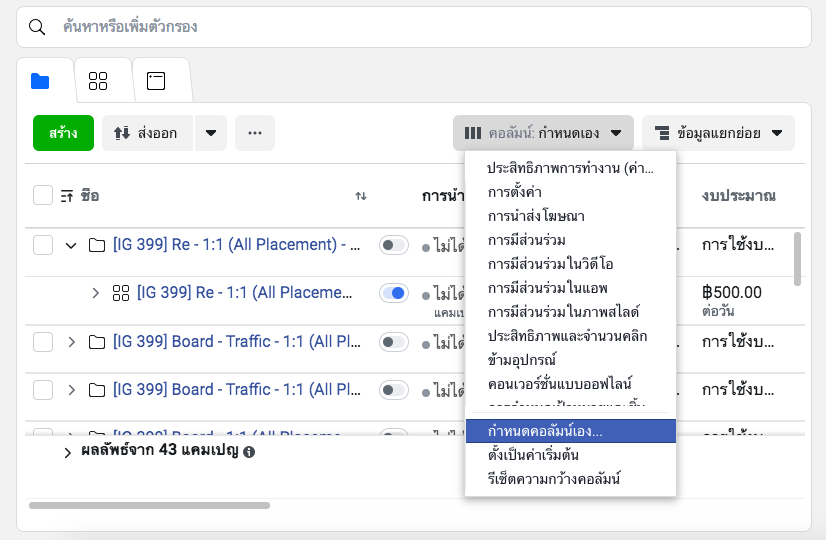Viewport: 826px width, 540px height.
Task: Click folder icon of second Board - Traffic row
Action: 97,390
